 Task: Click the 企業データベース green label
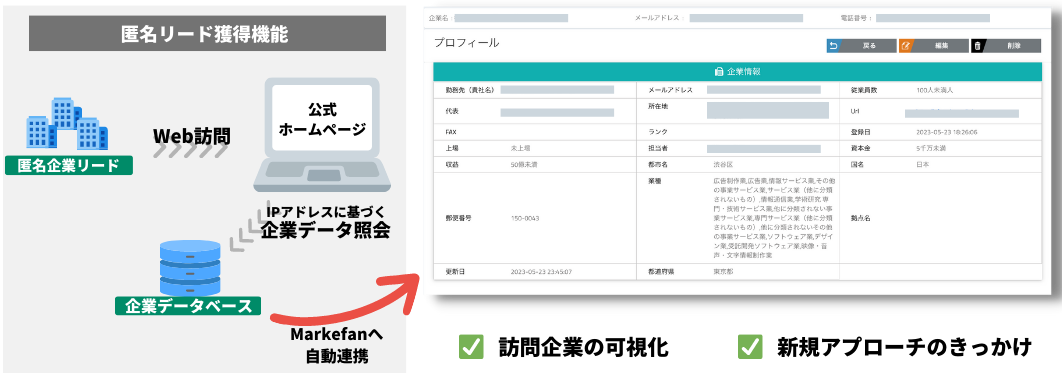188,305
